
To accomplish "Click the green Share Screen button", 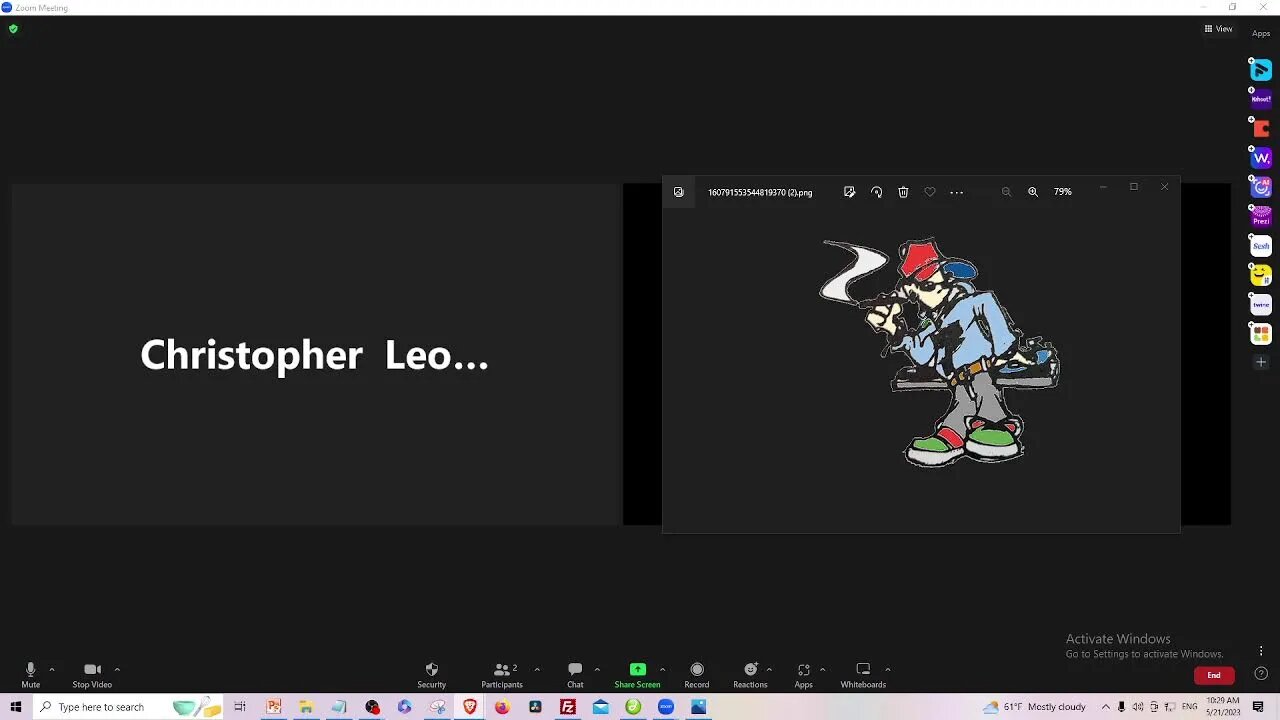I will pos(637,675).
